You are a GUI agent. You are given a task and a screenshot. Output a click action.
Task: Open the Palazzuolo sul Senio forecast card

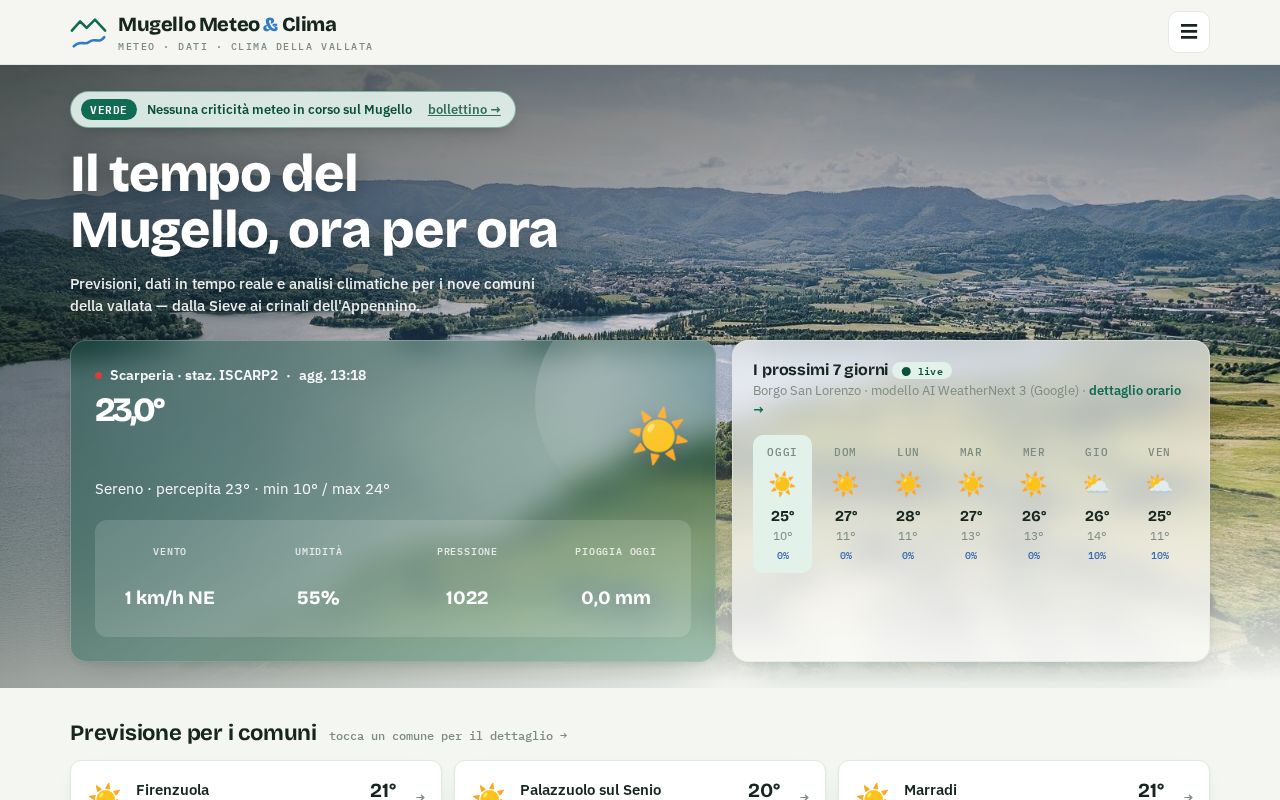pyautogui.click(x=640, y=781)
